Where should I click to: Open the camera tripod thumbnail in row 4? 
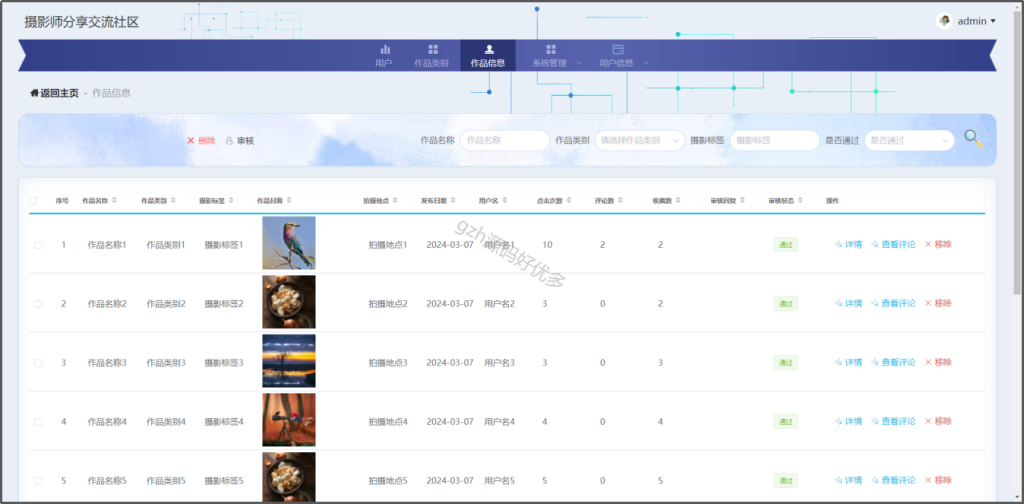pos(289,420)
